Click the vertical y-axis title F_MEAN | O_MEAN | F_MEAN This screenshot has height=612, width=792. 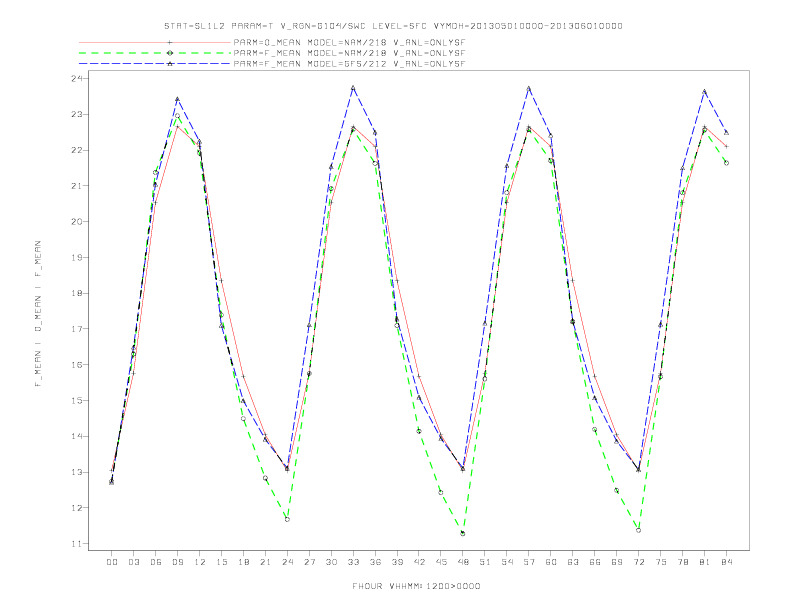coord(38,314)
